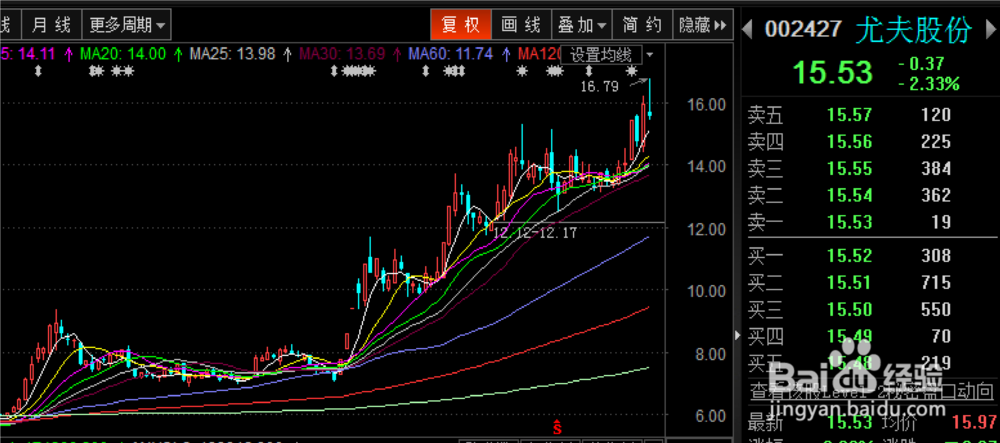Screen dimensions: 1000x443
Task: Click the current price 15.53 in header
Action: tap(832, 73)
